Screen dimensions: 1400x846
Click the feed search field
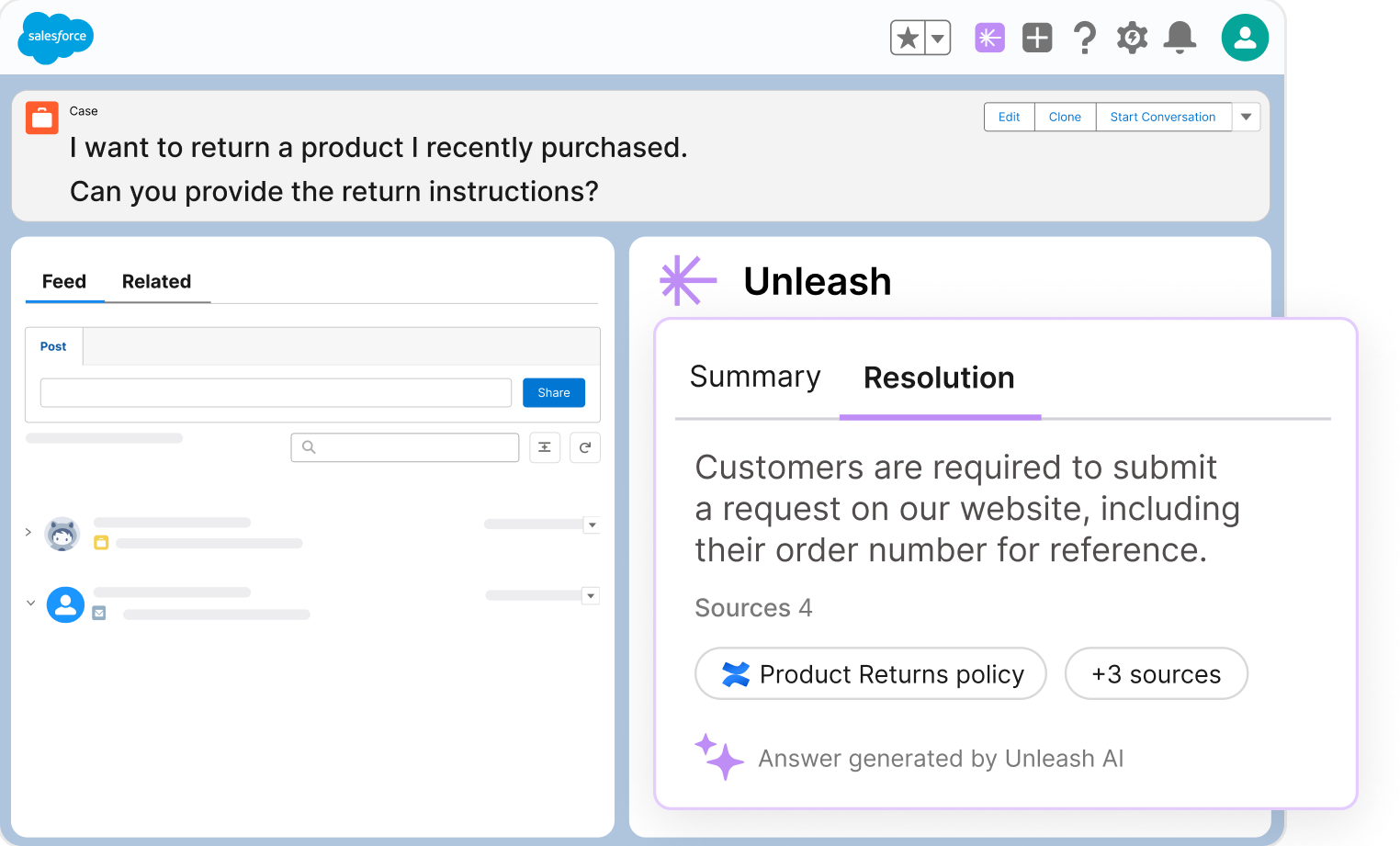(405, 447)
